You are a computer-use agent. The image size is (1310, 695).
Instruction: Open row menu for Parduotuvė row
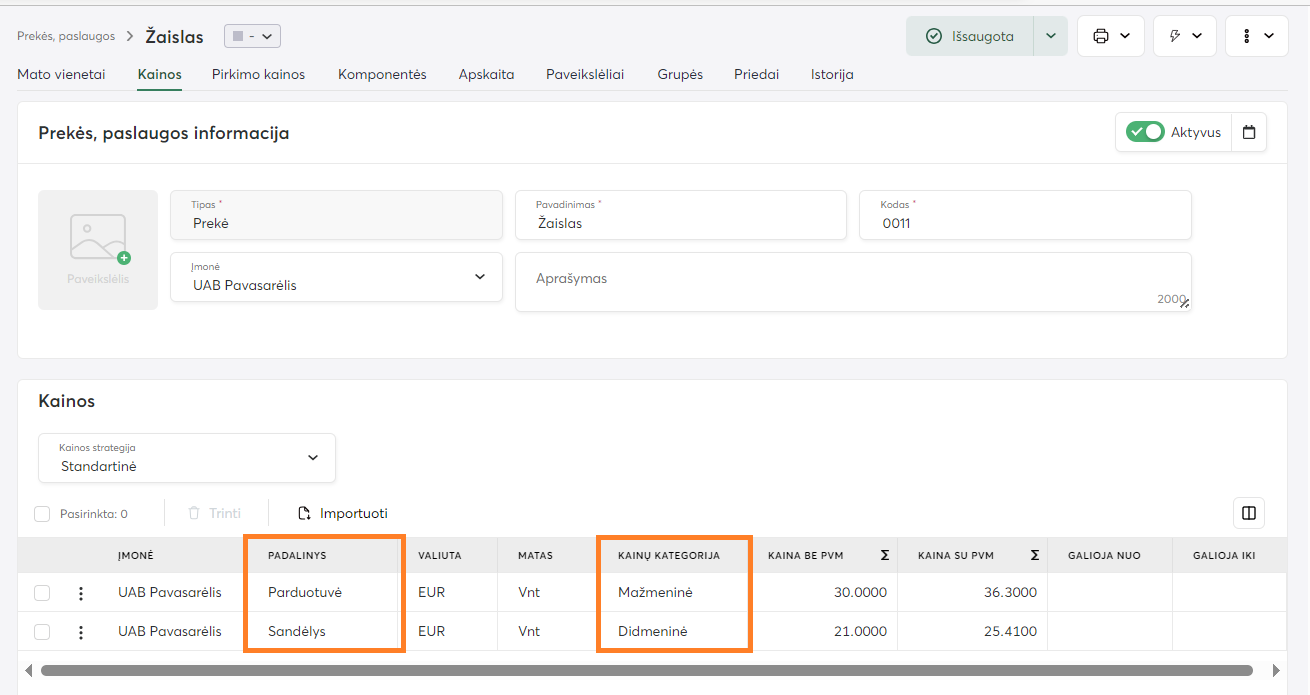click(81, 593)
